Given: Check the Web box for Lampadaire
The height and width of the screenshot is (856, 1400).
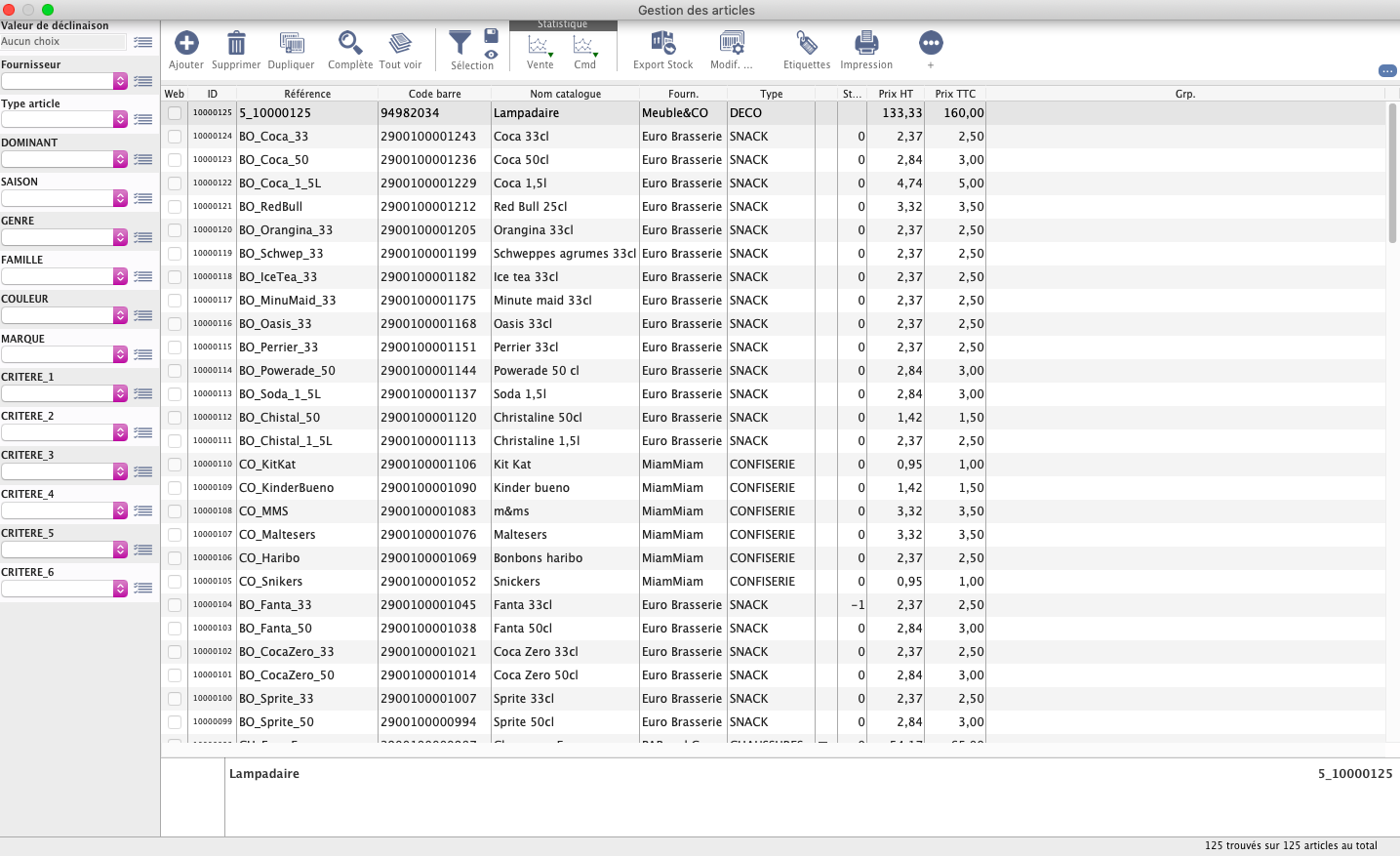Looking at the screenshot, I should 175,113.
